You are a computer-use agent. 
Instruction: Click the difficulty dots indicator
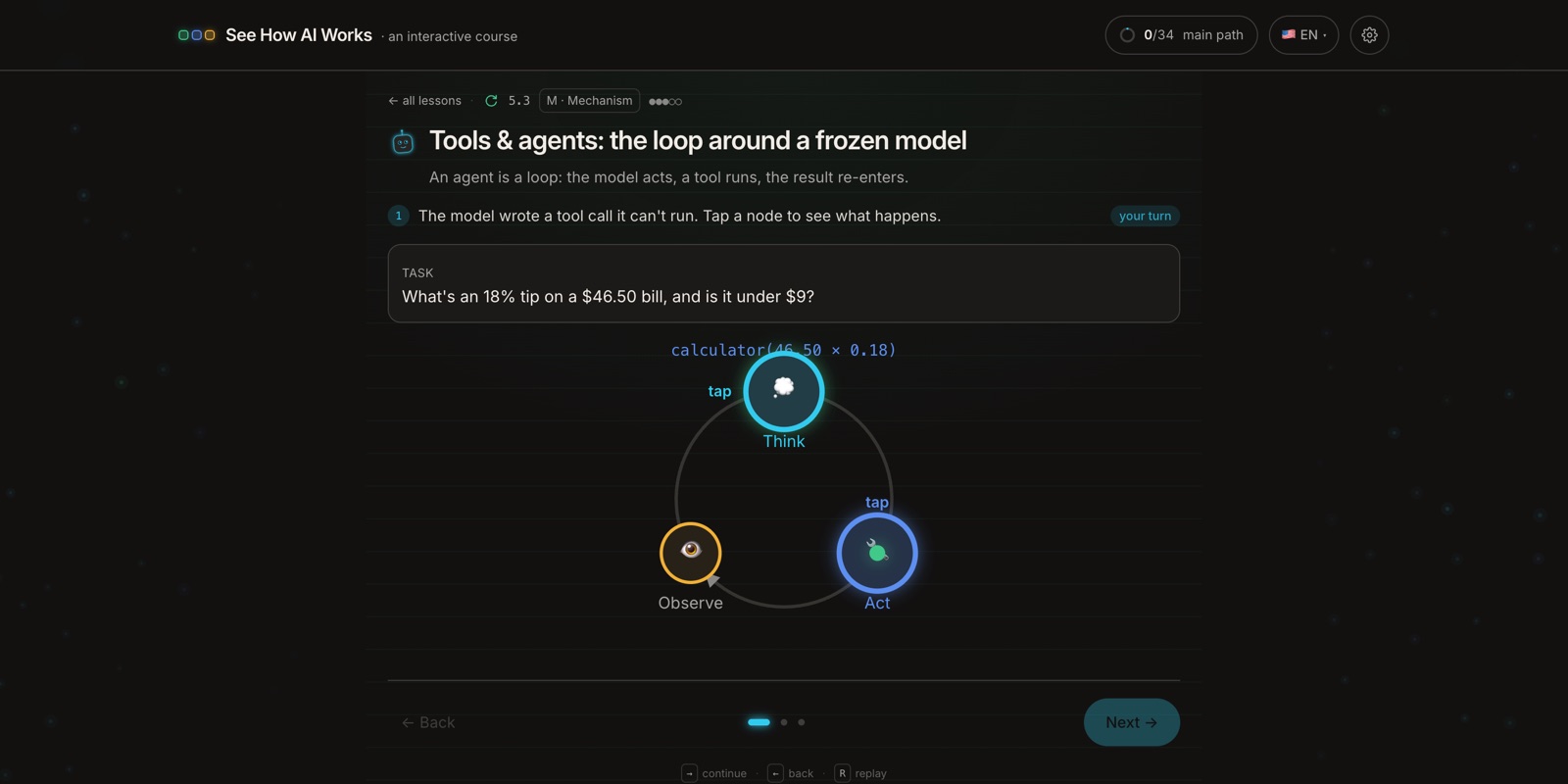point(665,102)
